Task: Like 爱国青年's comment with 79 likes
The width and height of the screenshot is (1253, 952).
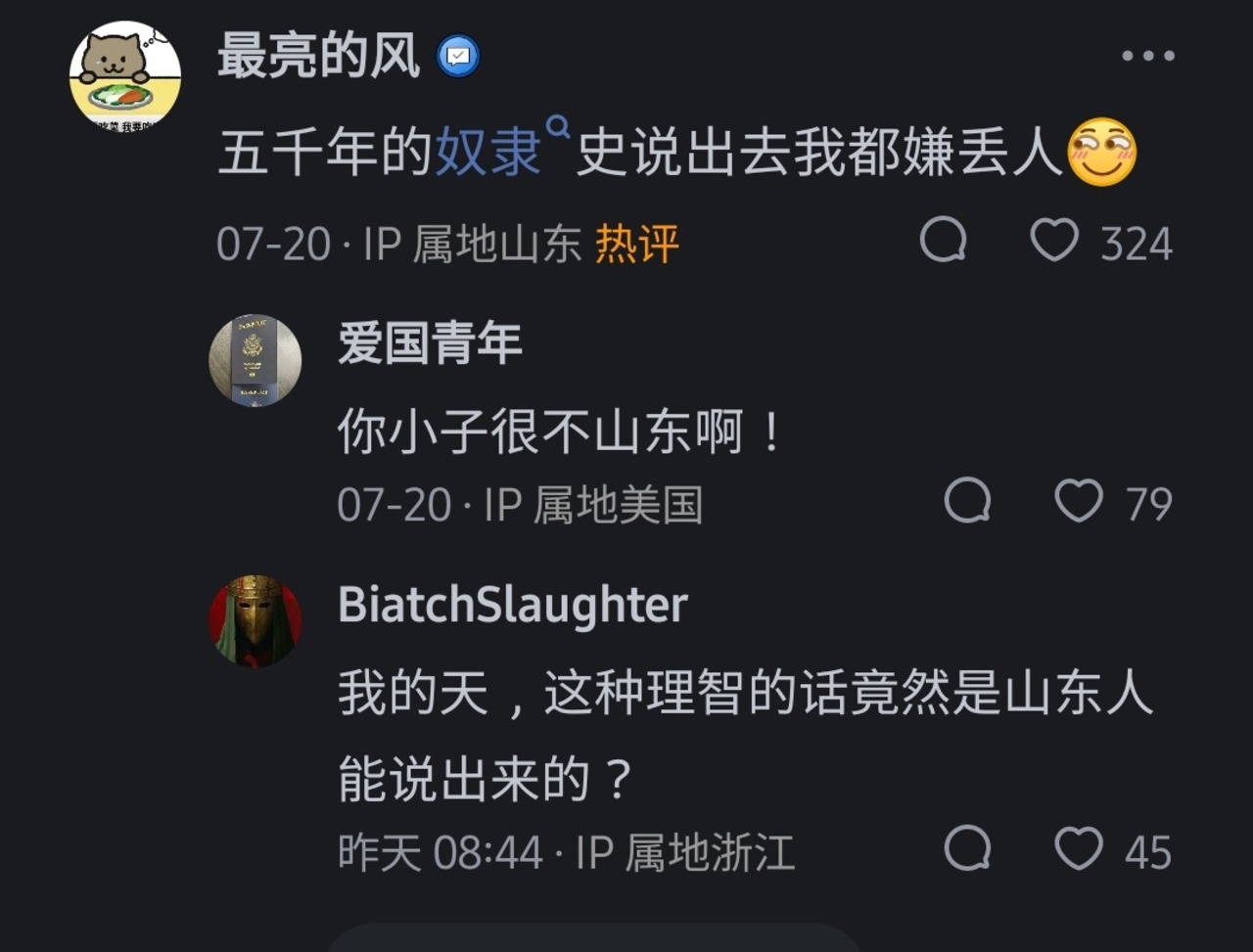Action: tap(1078, 502)
